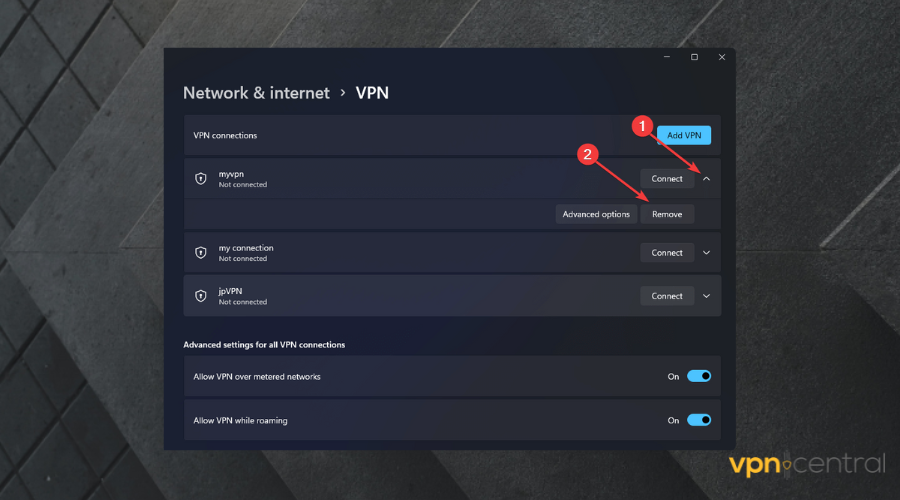This screenshot has width=900, height=500.
Task: Connect to my connection VPN
Action: pos(667,253)
